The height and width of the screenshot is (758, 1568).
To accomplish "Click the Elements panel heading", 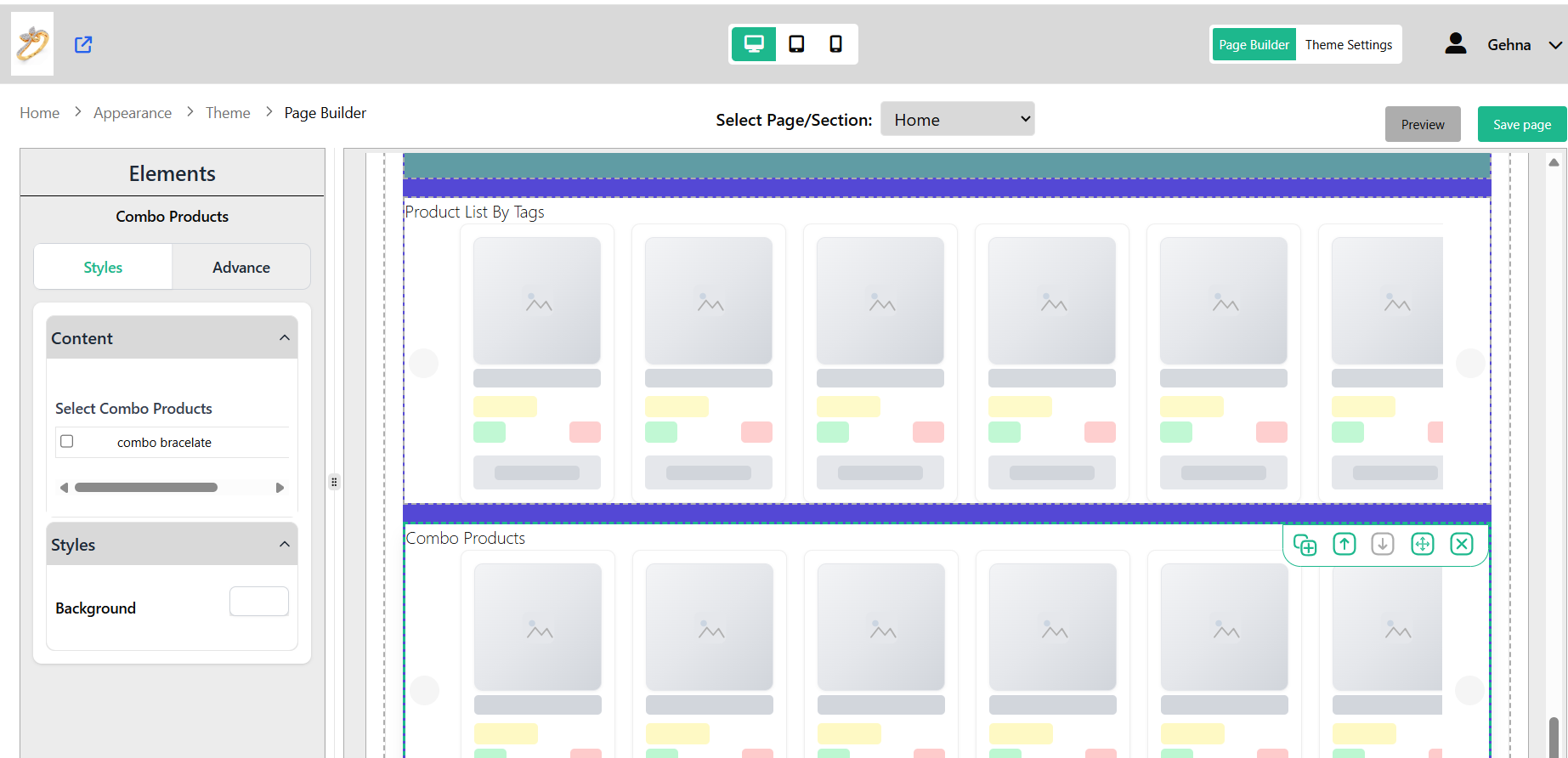I will (173, 173).
